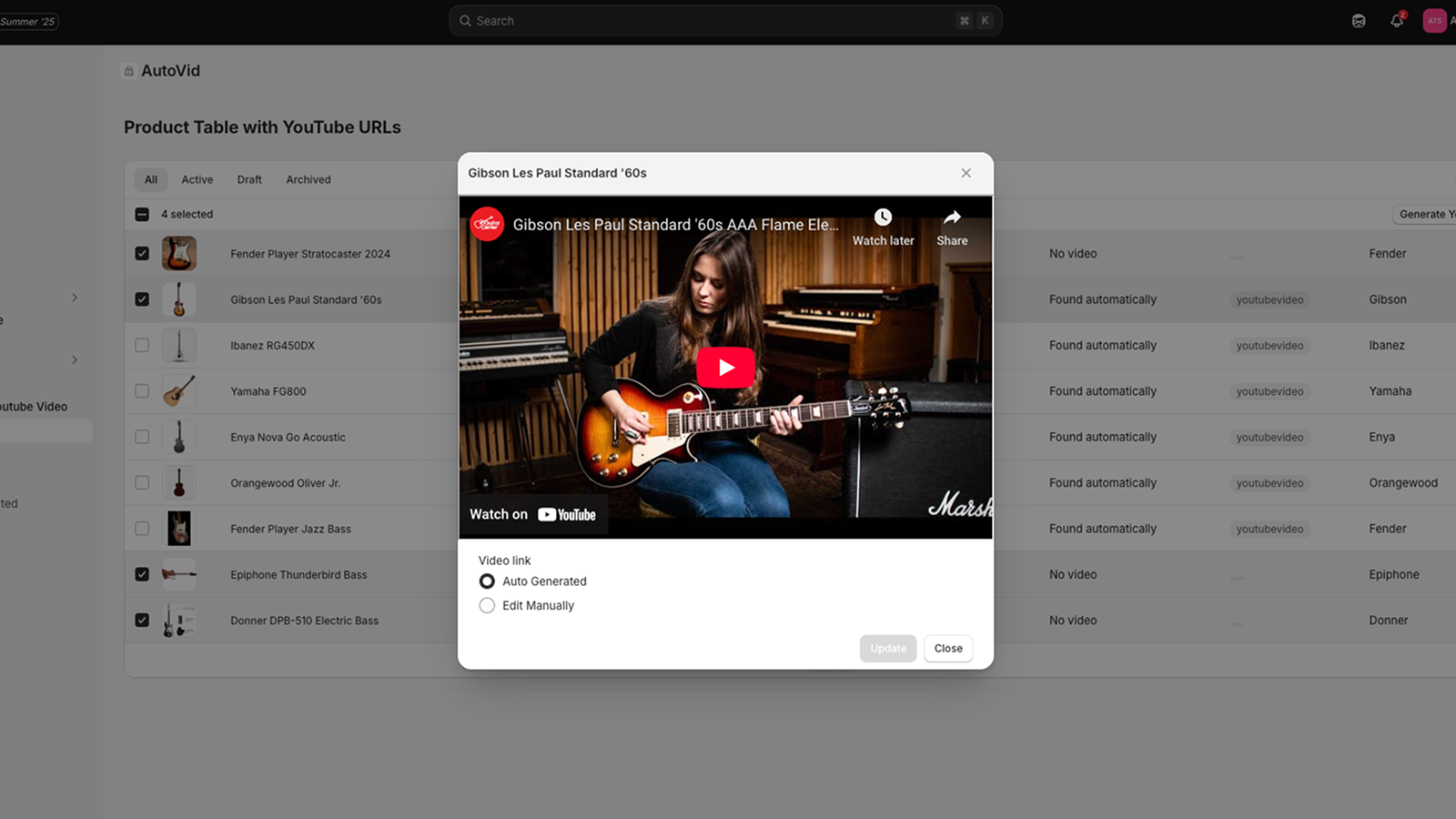Click the Fender Player Stratocaster product thumbnail
The image size is (1456, 819).
tap(179, 253)
